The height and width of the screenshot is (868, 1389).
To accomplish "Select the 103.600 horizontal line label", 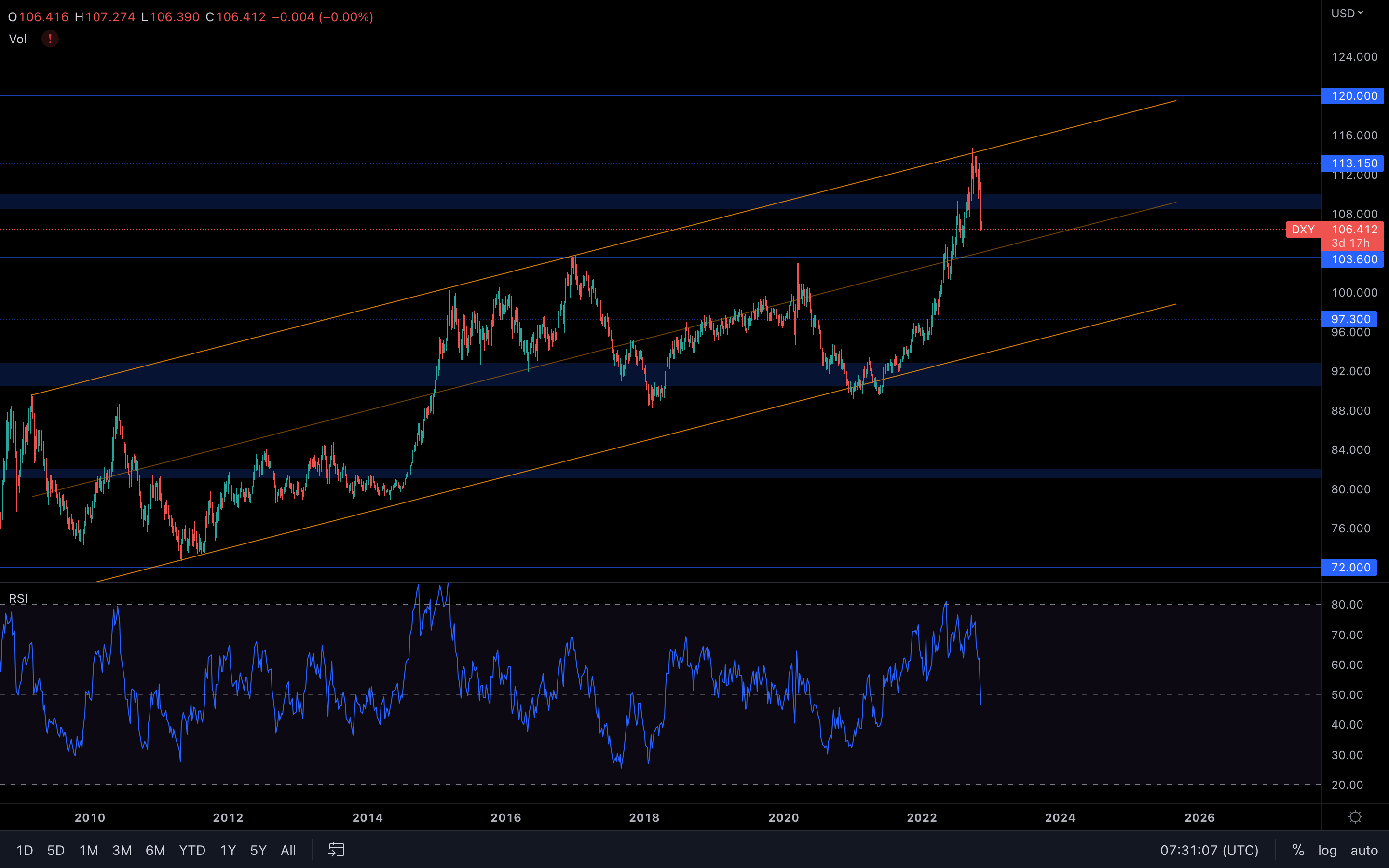I will 1352,259.
